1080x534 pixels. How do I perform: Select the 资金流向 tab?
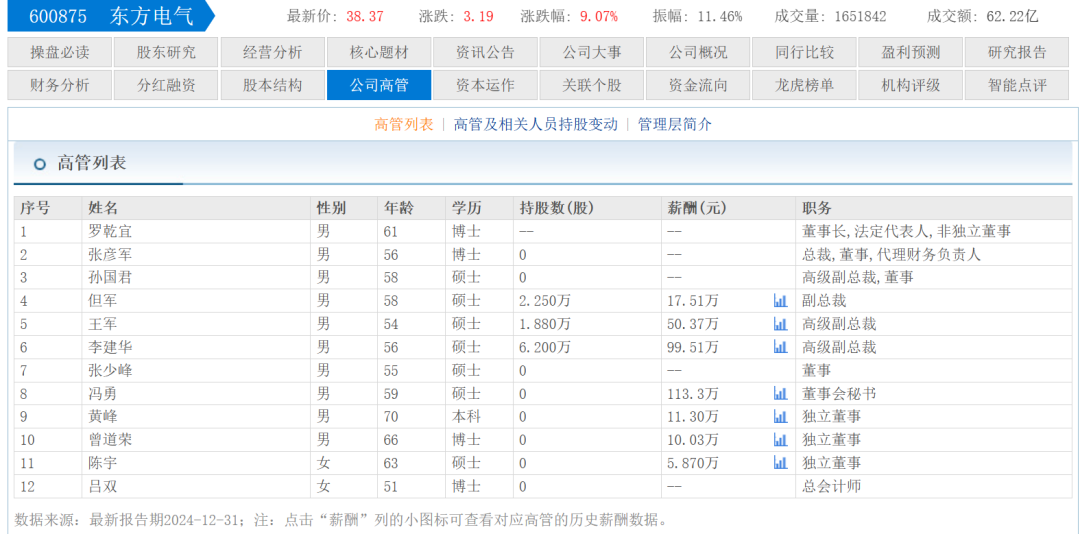698,85
